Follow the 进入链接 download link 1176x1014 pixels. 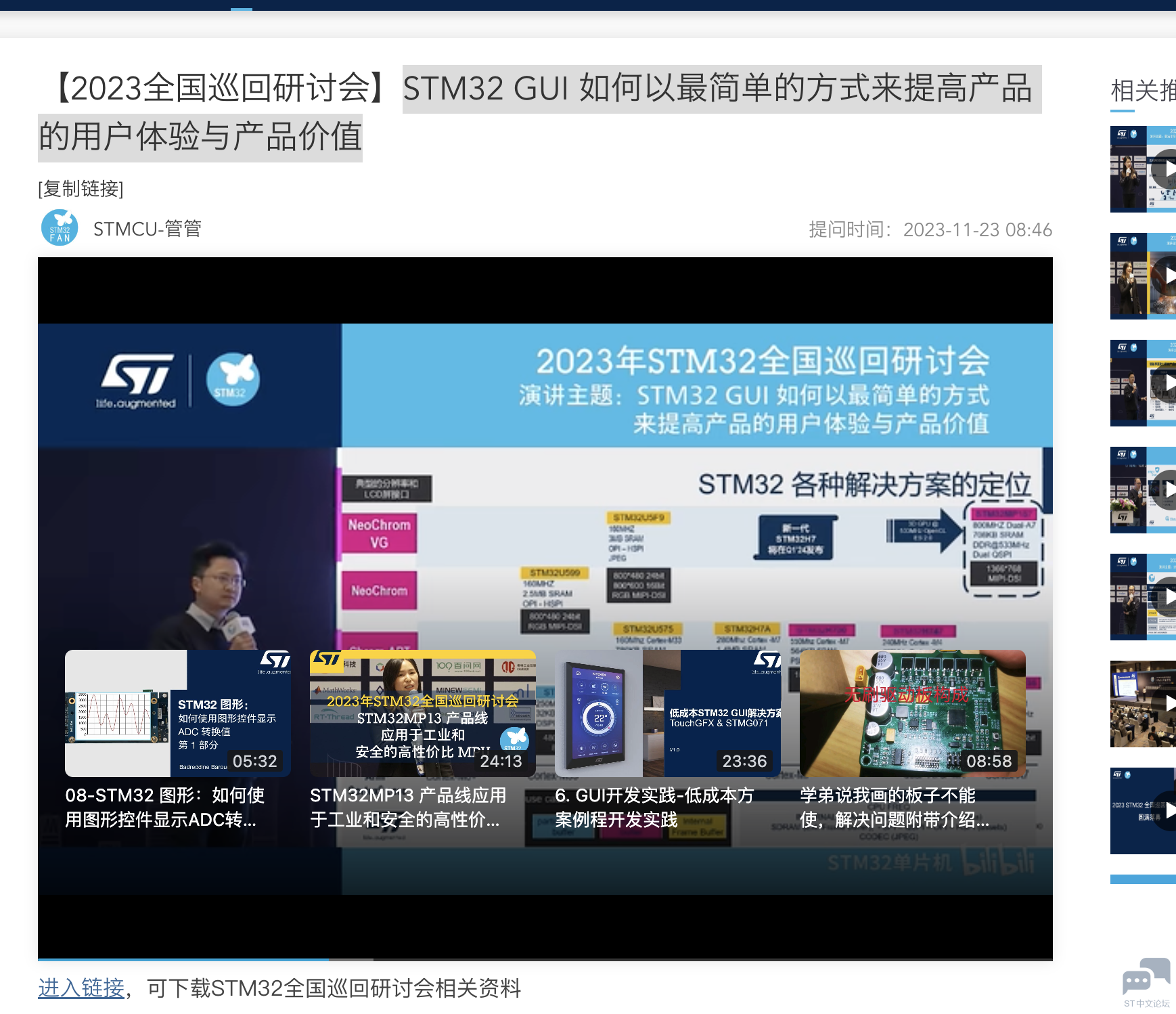[81, 988]
